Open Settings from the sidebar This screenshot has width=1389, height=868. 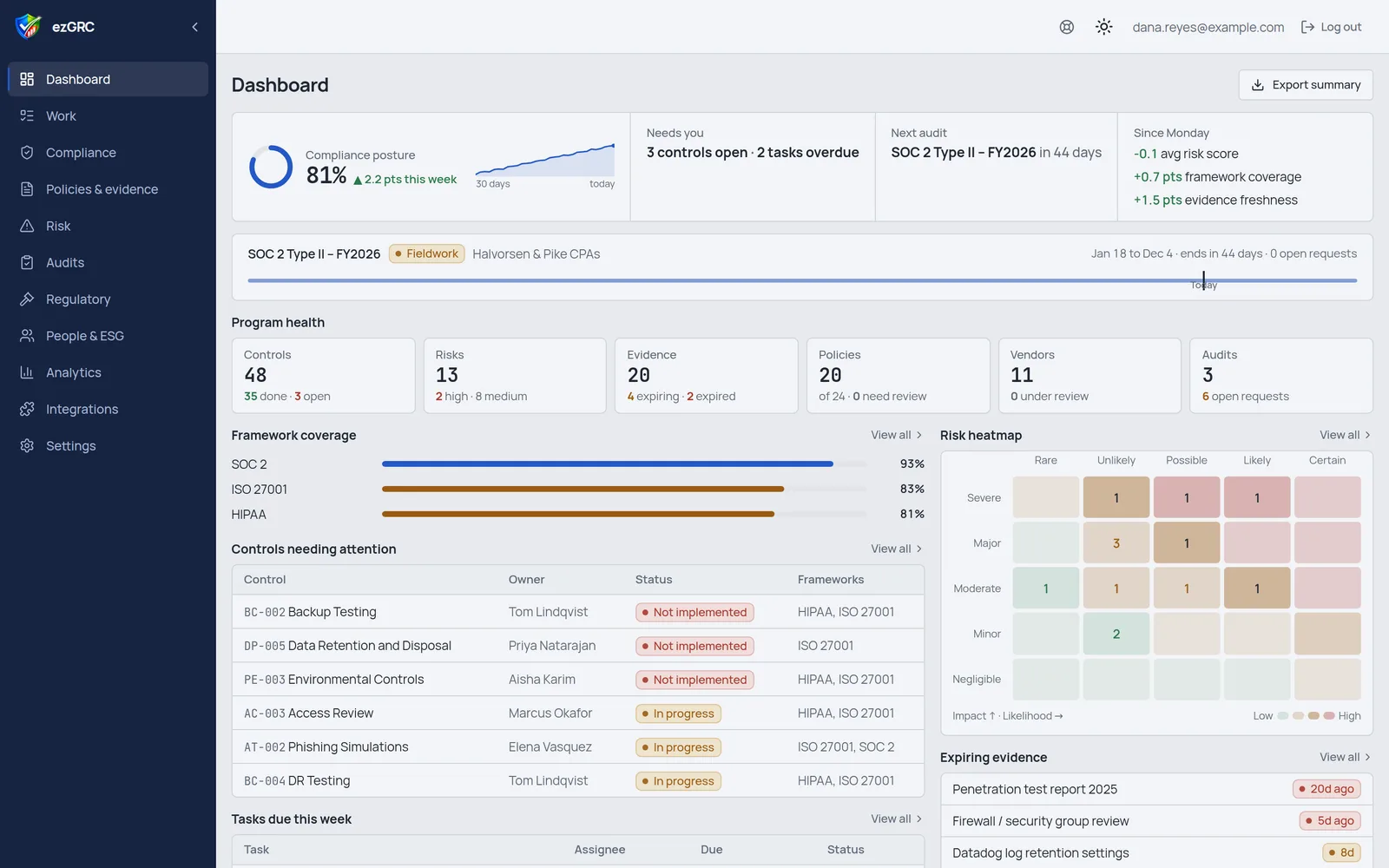pos(108,445)
